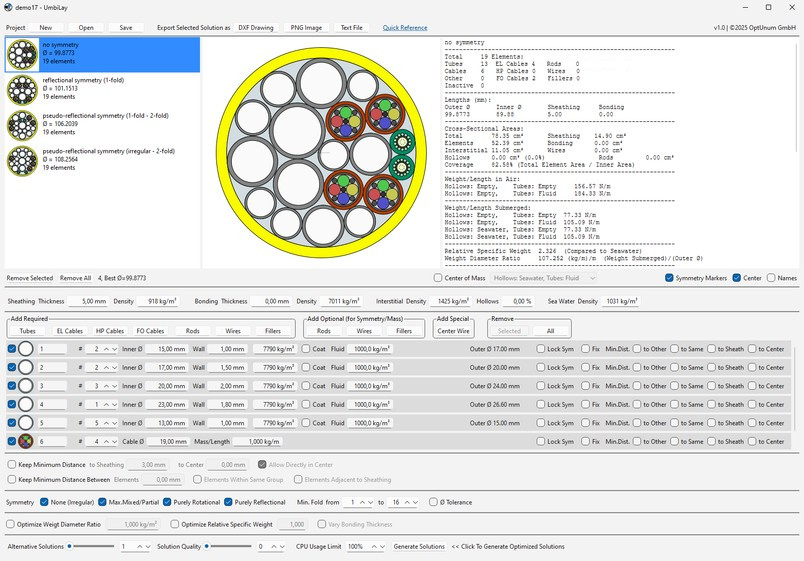This screenshot has height=561, width=804.
Task: Open an existing project with Open
Action: 86,28
